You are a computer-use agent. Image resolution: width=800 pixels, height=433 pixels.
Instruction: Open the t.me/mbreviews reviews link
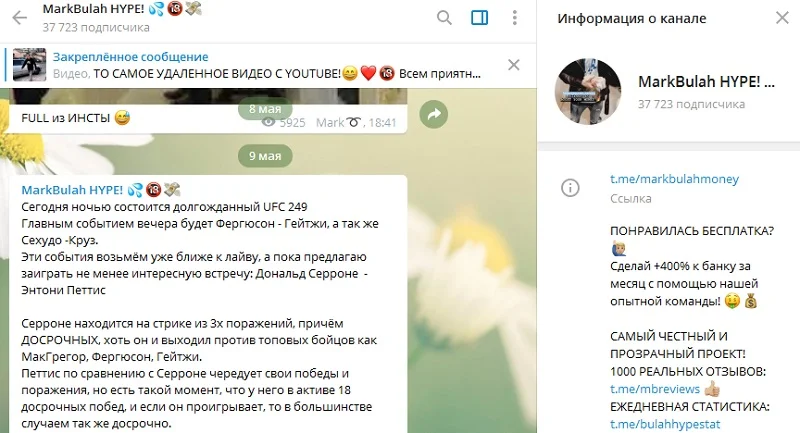click(655, 389)
